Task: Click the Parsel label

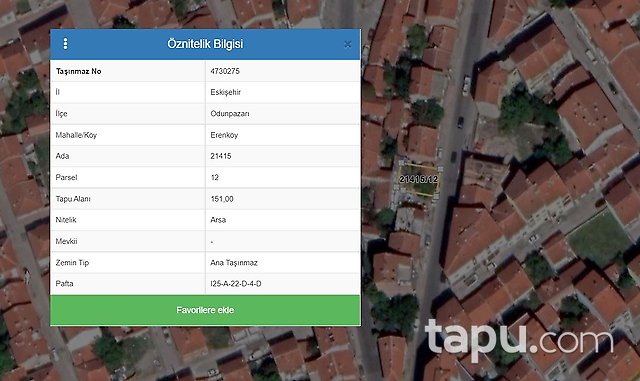Action: pyautogui.click(x=66, y=178)
